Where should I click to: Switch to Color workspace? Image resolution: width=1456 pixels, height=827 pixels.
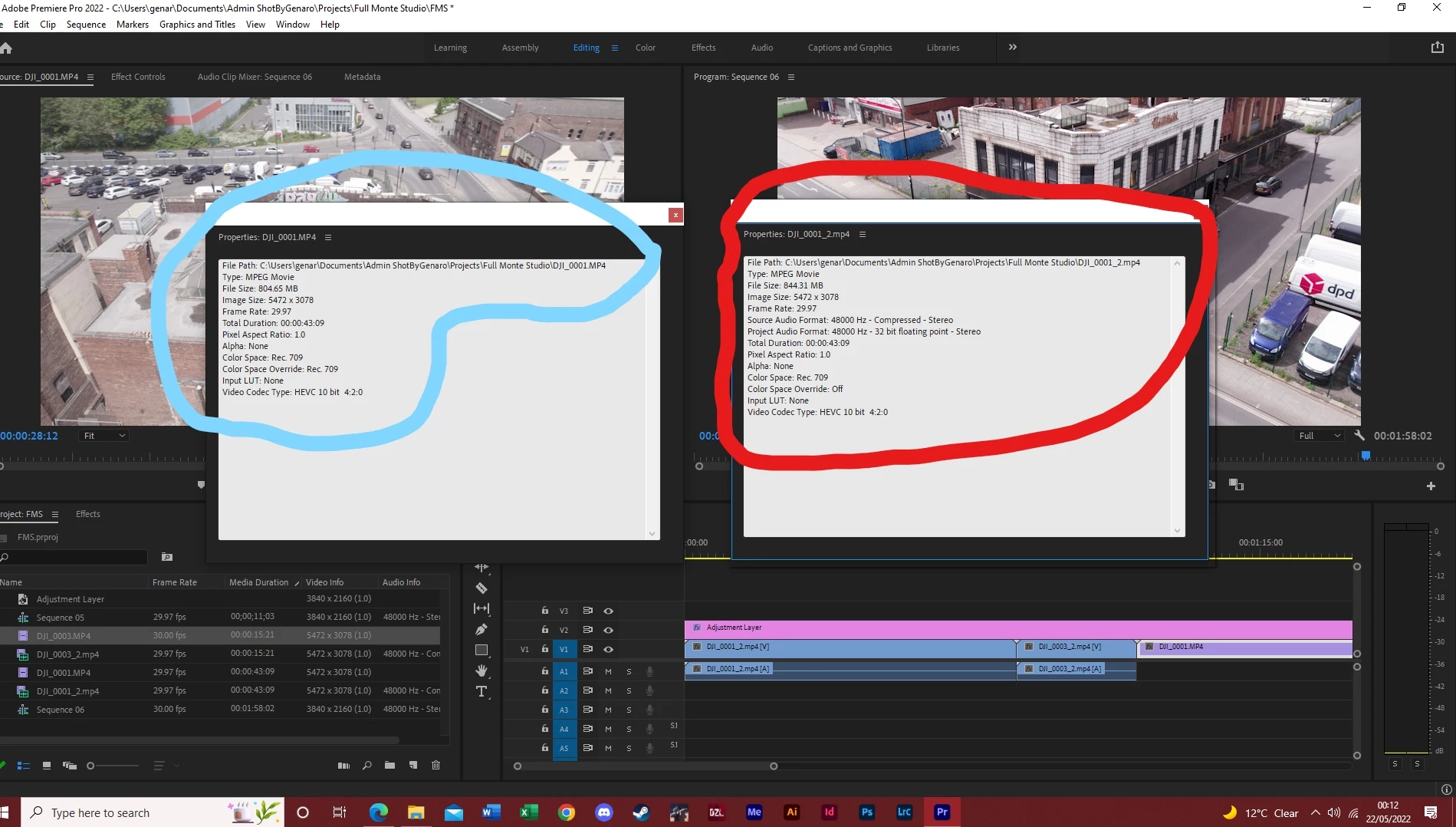646,48
